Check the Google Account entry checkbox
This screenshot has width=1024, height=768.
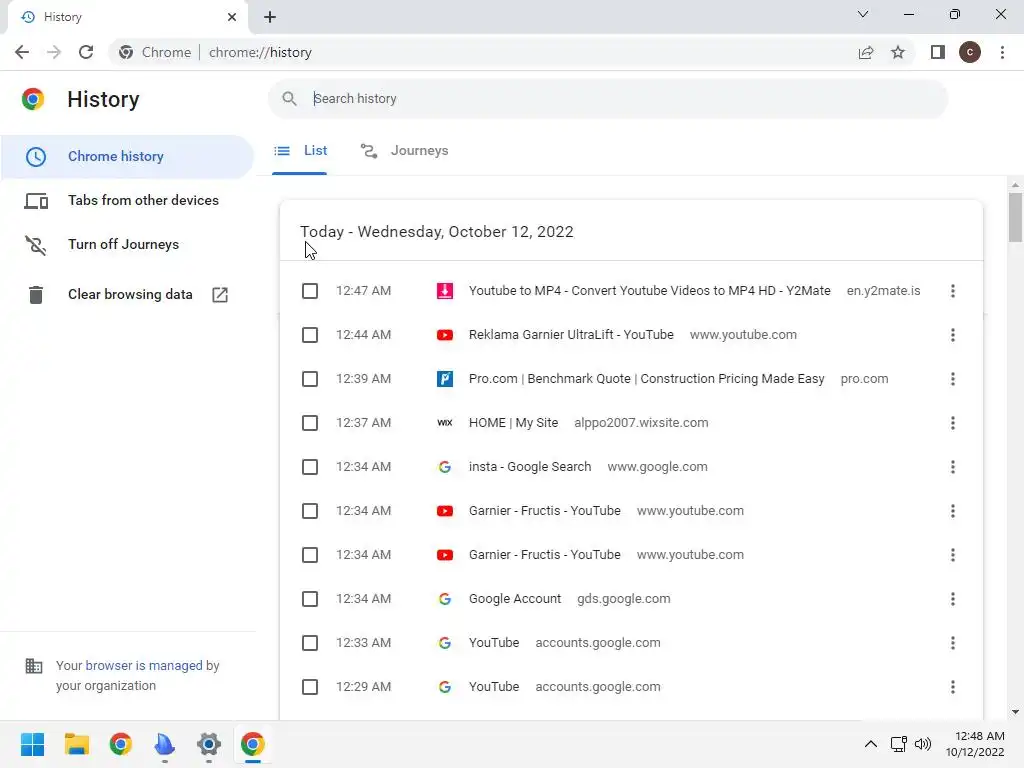pos(310,599)
